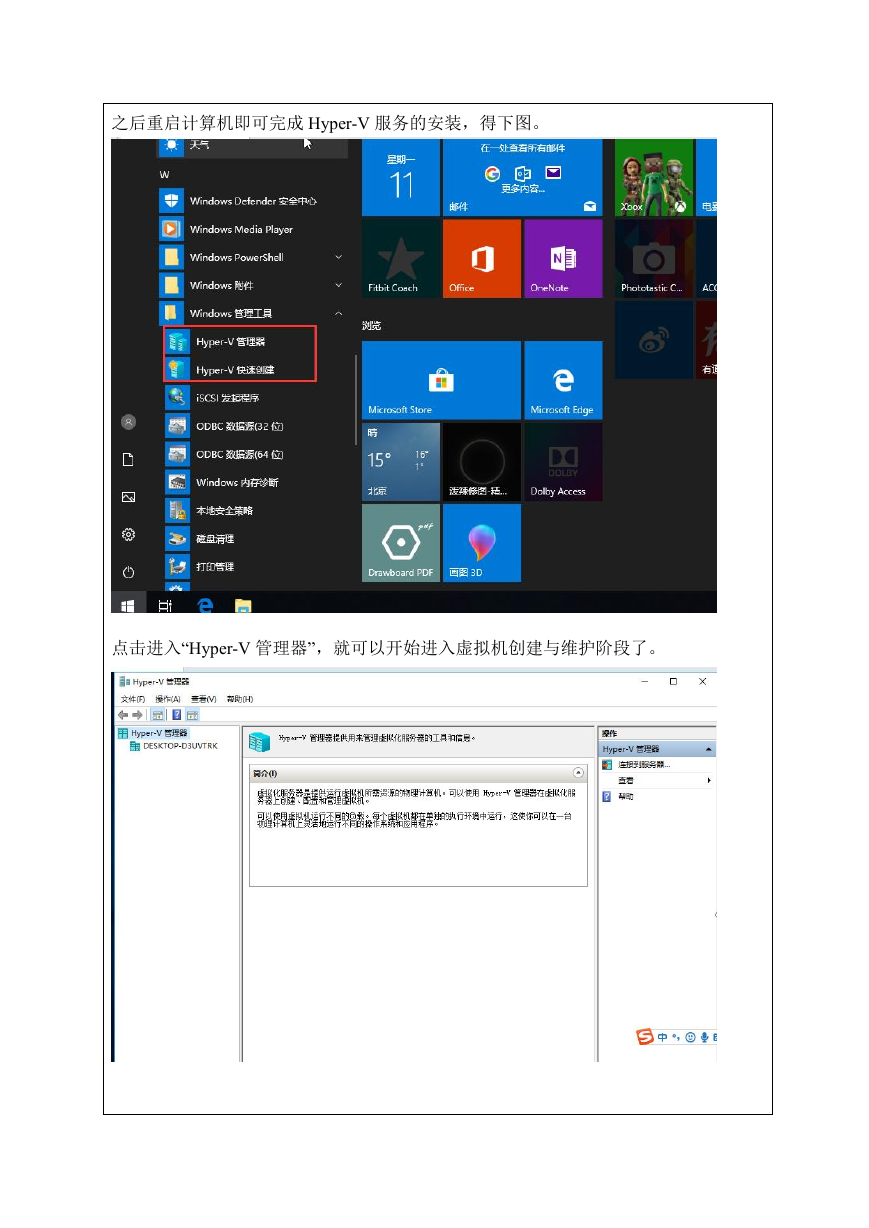Click the microphone icon in Sogou bar
The image size is (869, 1228).
[x=704, y=1038]
